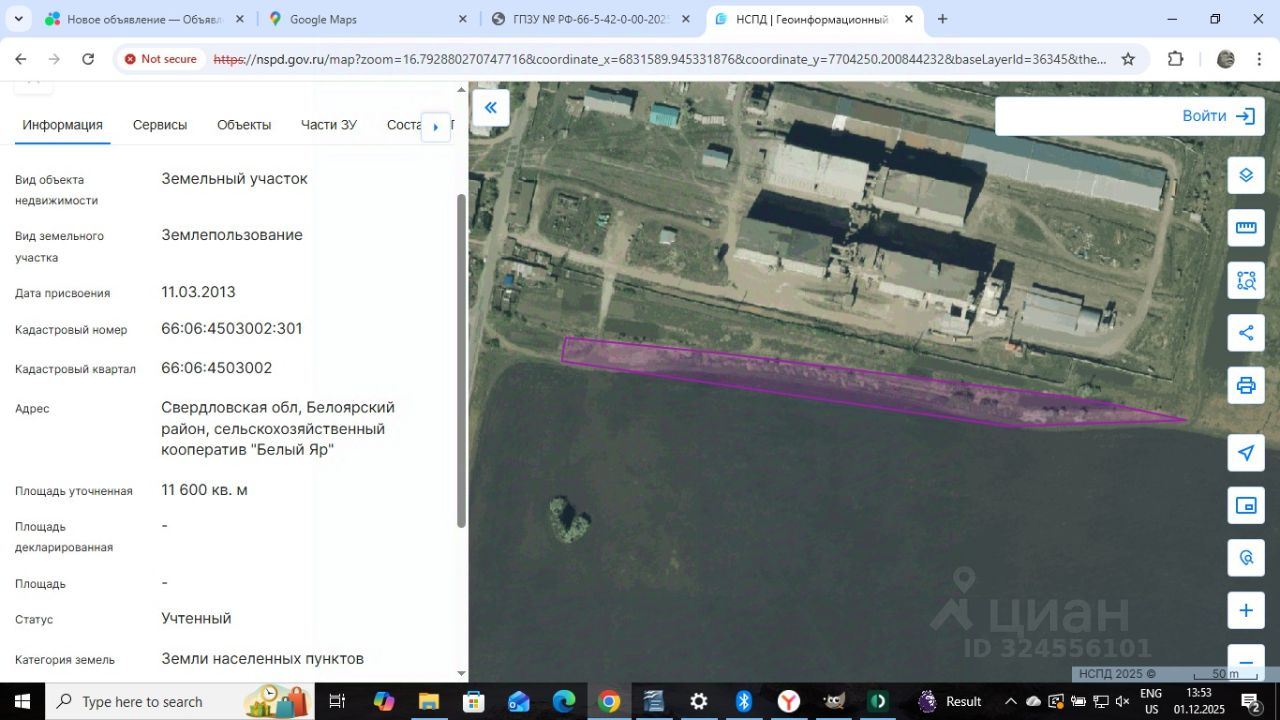Click the info panel vertical scrollbar
Viewport: 1280px width, 720px height.
click(461, 361)
